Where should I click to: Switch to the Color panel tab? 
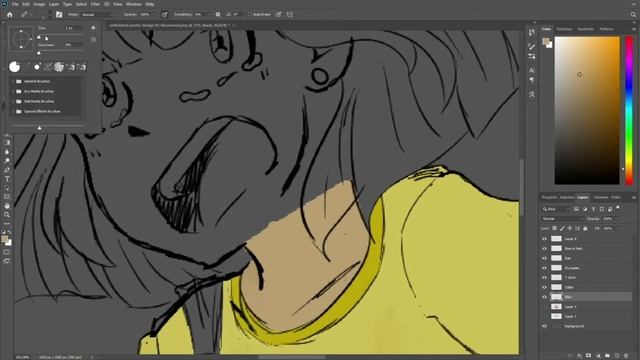click(546, 29)
